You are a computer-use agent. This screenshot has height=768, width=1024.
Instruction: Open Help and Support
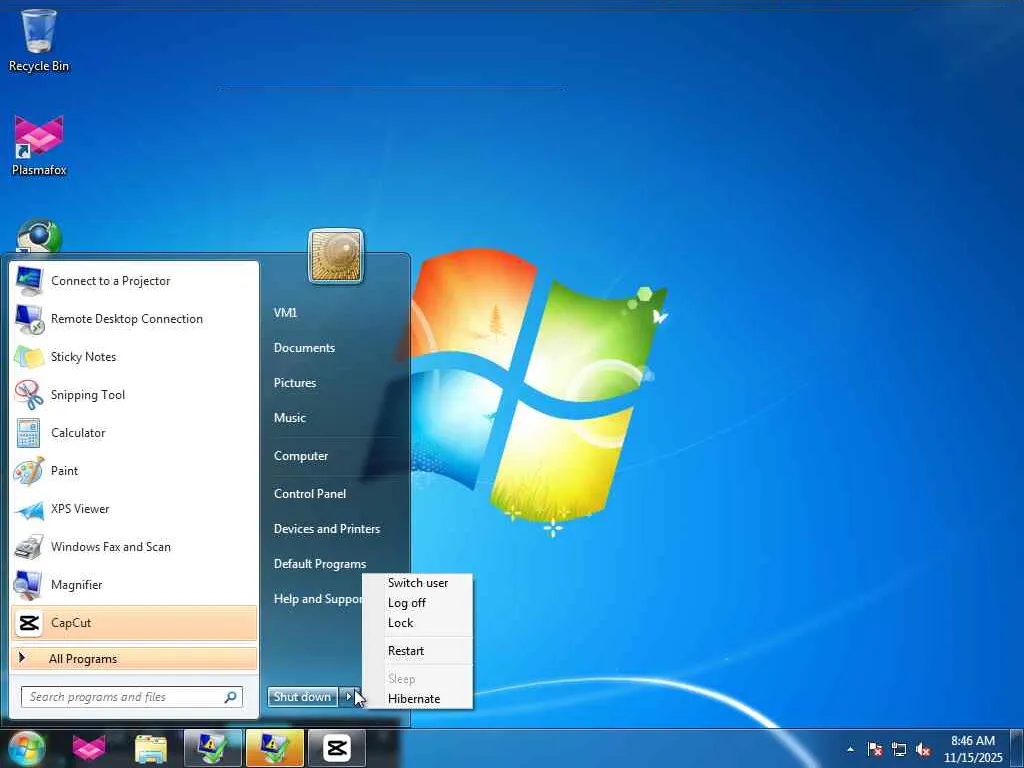pos(317,599)
